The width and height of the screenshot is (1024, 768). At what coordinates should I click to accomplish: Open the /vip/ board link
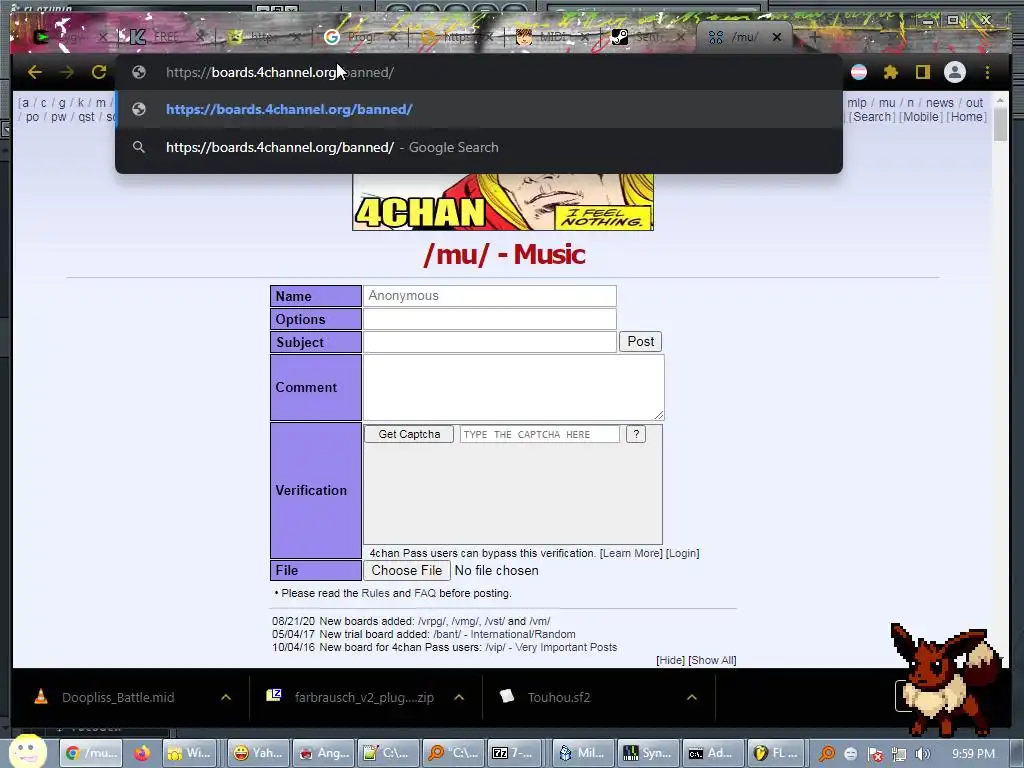point(495,647)
